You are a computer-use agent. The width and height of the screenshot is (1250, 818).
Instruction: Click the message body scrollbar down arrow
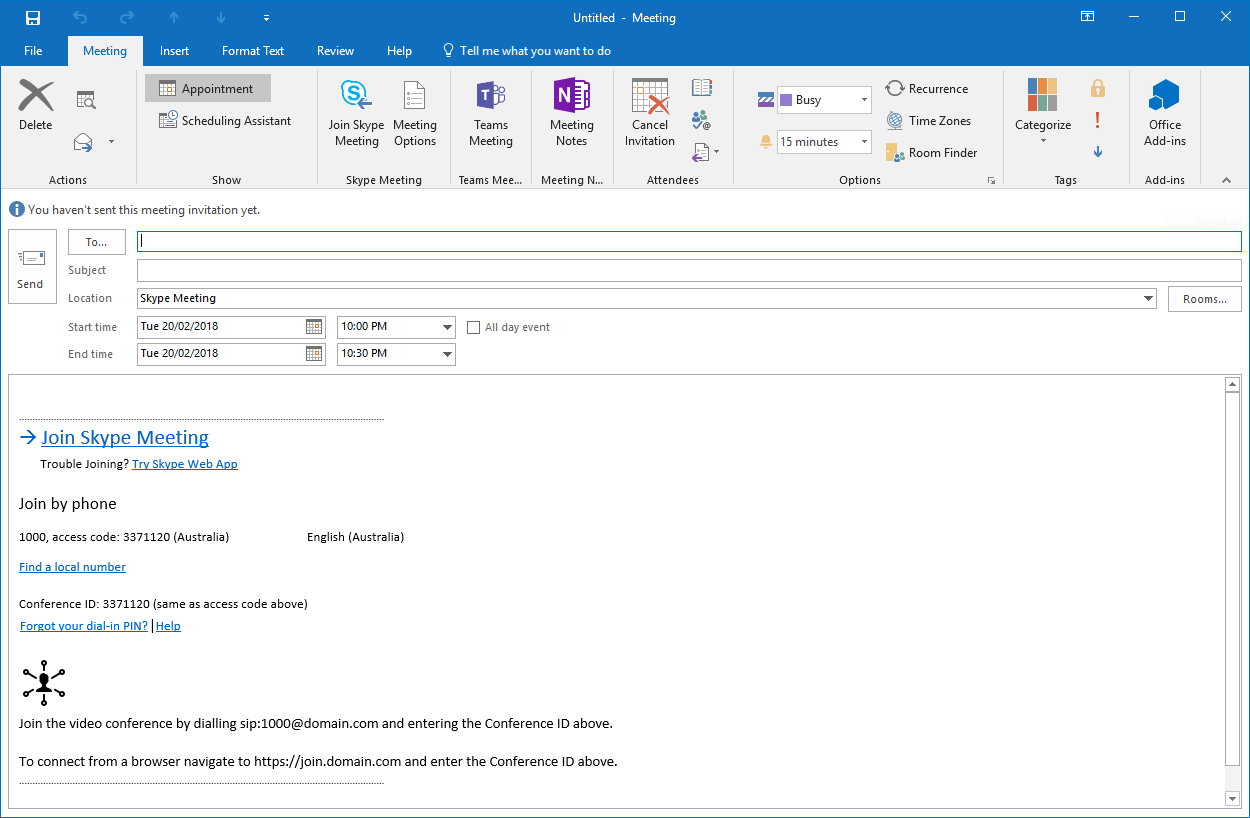[1233, 798]
